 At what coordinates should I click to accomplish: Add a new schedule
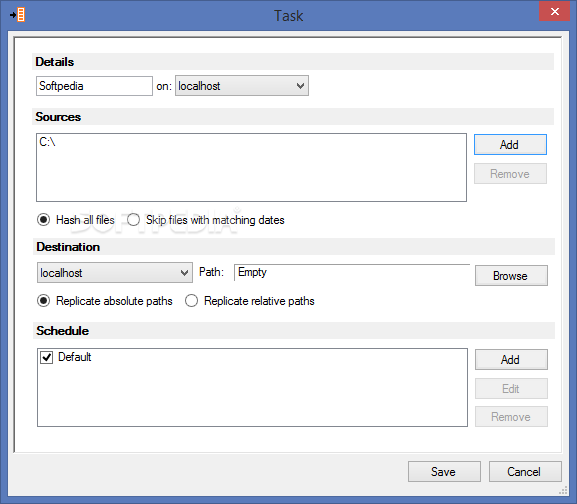511,359
